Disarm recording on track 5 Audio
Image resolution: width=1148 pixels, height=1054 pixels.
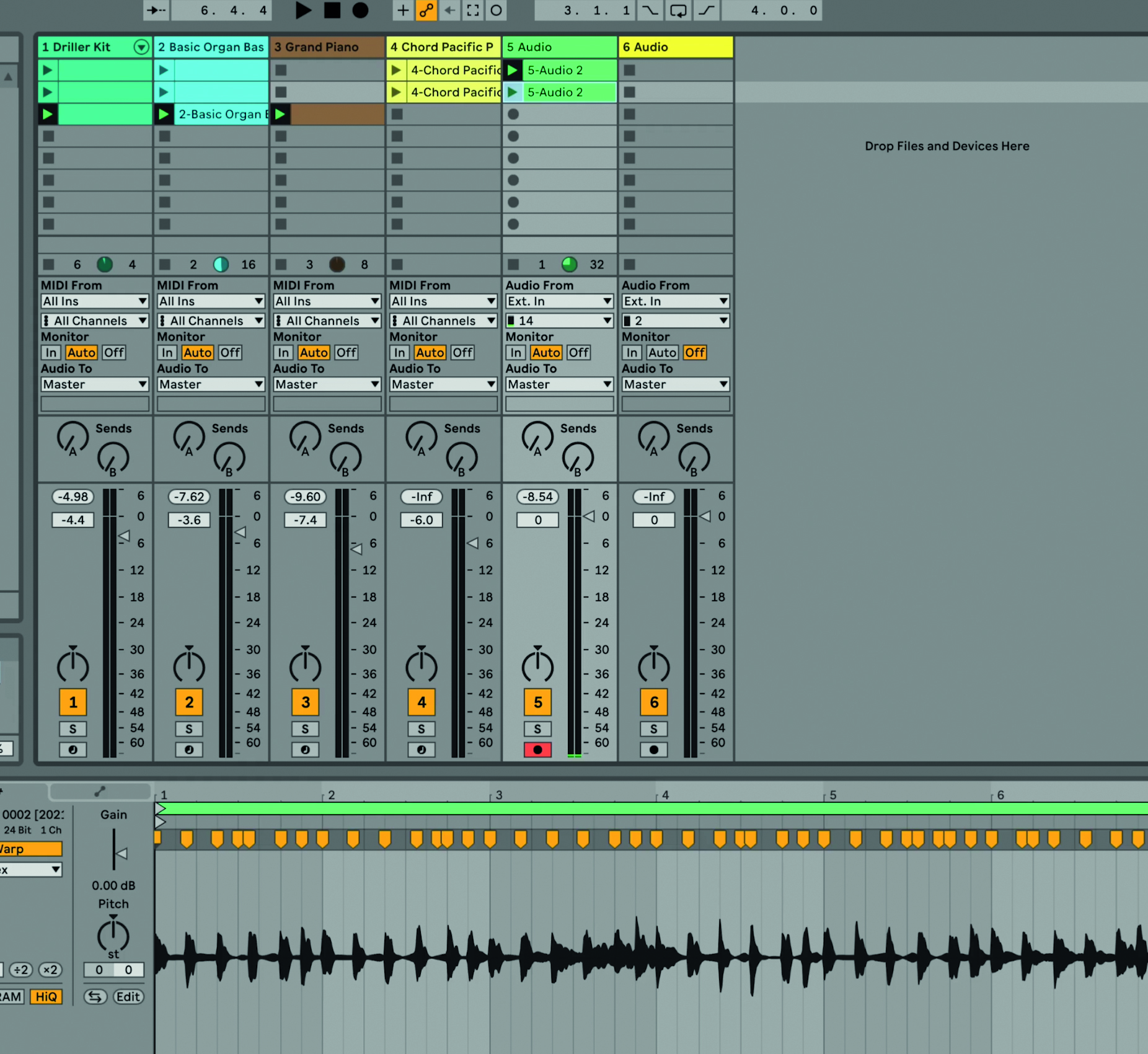tap(538, 750)
